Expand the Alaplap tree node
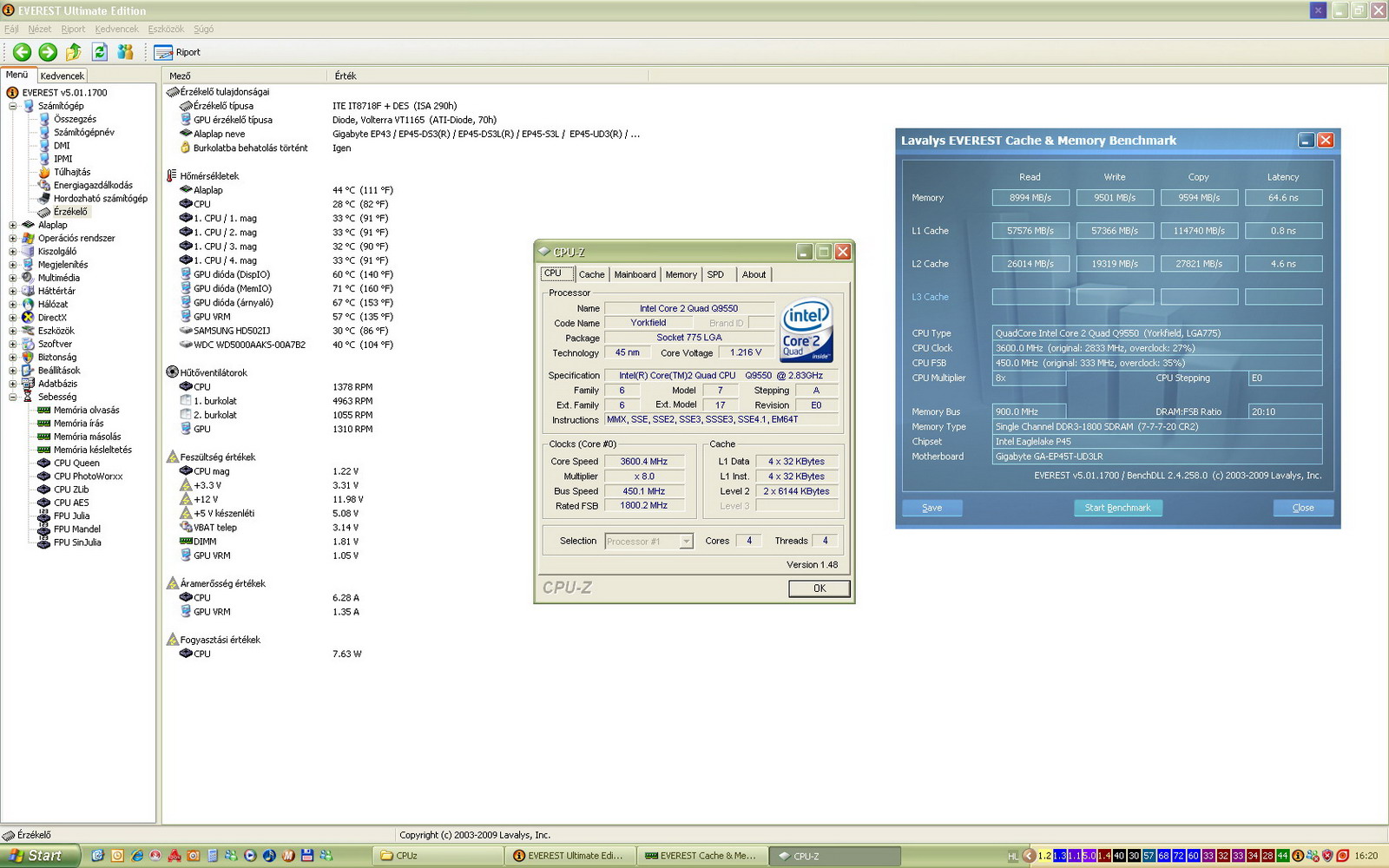This screenshot has height=868, width=1389. tap(13, 225)
